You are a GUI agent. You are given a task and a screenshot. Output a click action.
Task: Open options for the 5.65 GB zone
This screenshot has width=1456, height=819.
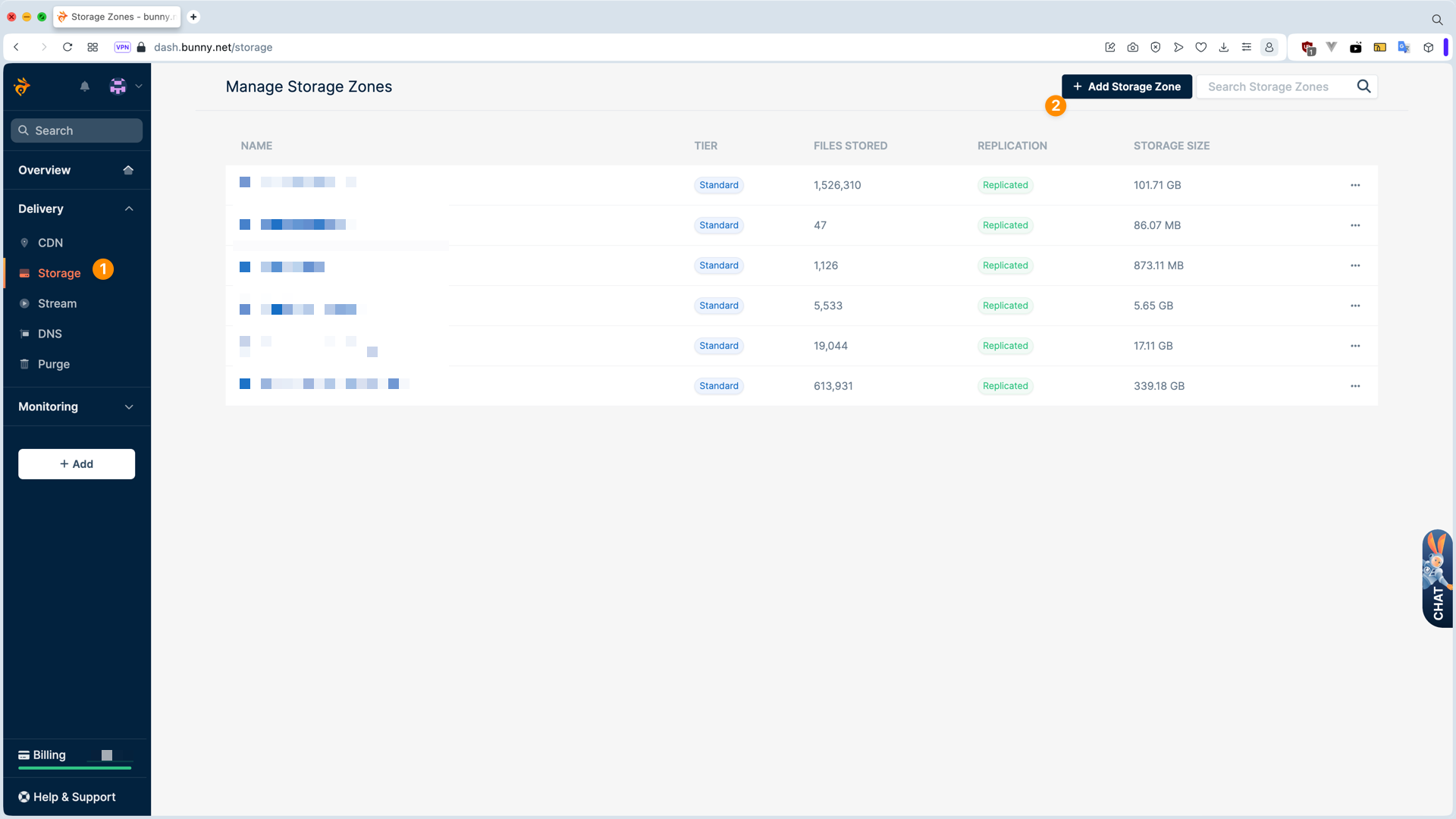pyautogui.click(x=1355, y=306)
